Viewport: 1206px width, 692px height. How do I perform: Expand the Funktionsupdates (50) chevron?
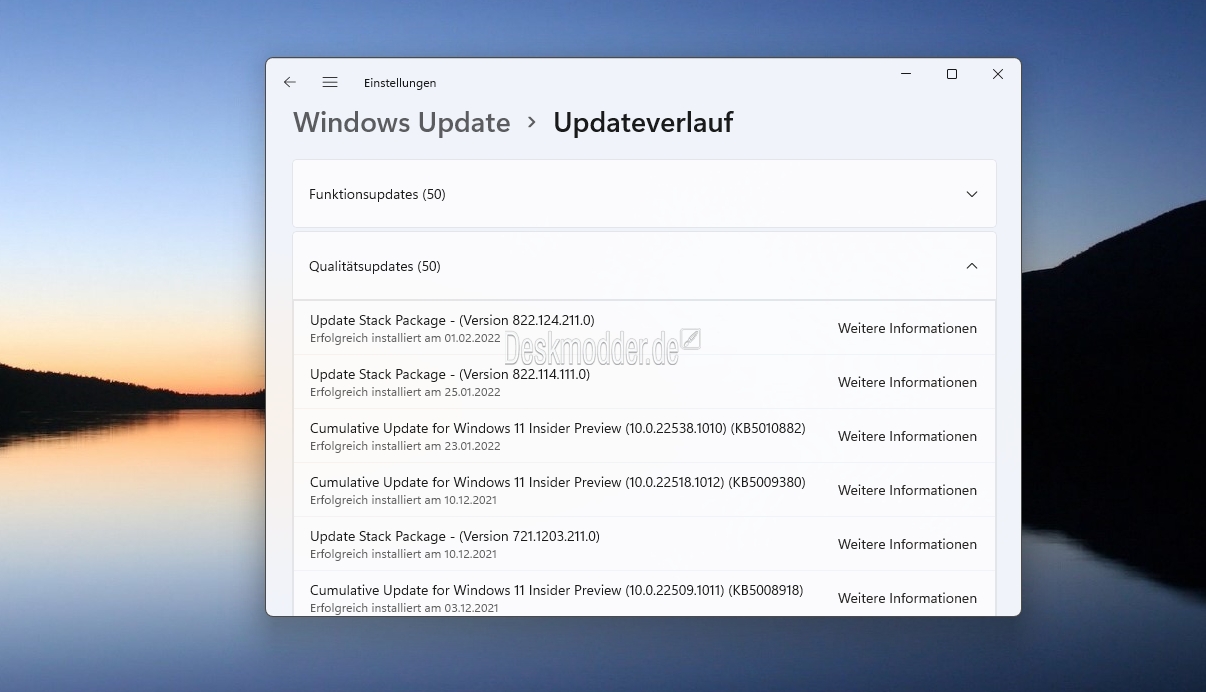(x=972, y=194)
